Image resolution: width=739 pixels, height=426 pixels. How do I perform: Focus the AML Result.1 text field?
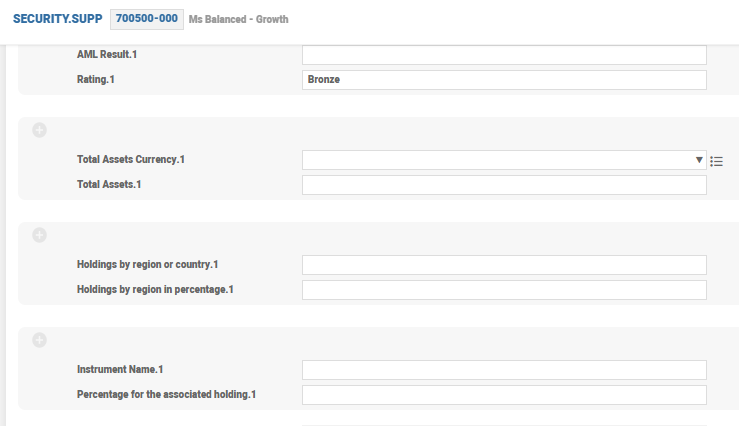(504, 55)
